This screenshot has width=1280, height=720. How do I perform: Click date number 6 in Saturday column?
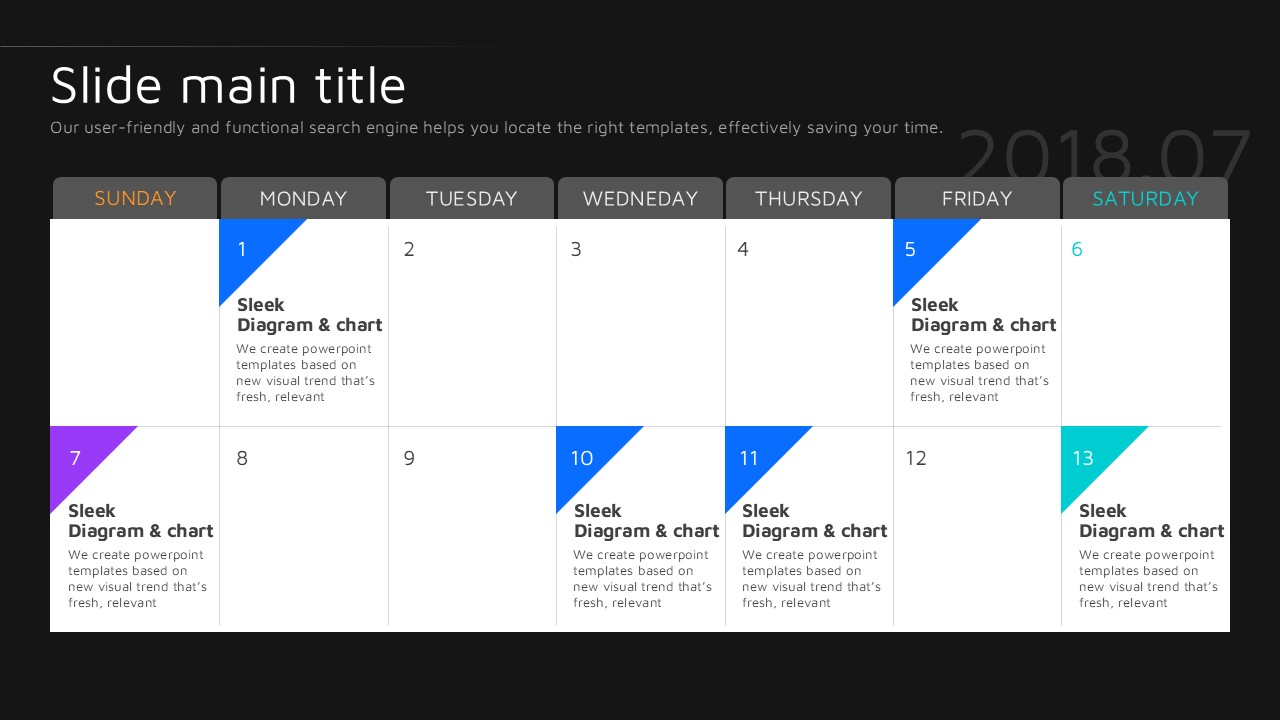1077,250
